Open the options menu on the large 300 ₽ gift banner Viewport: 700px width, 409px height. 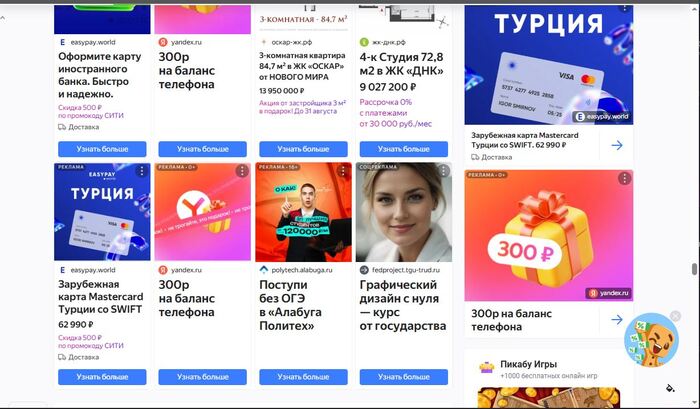[624, 178]
